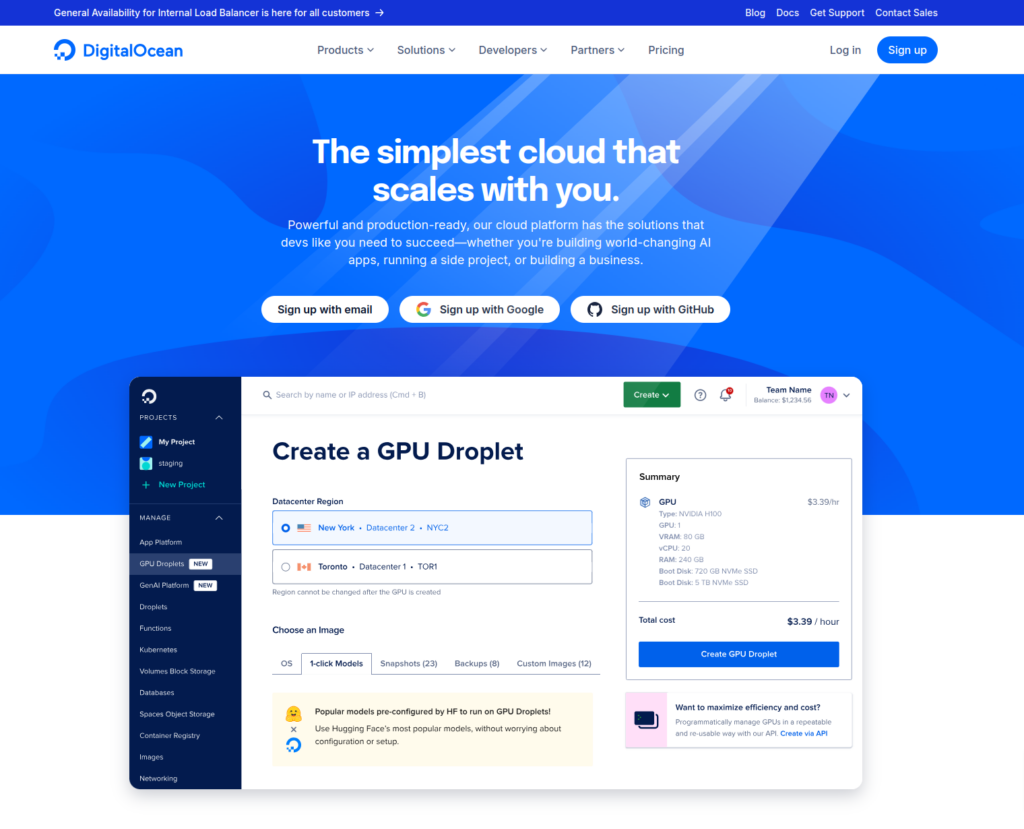Switch to the 1-click Models tab
This screenshot has height=829, width=1024.
point(336,664)
